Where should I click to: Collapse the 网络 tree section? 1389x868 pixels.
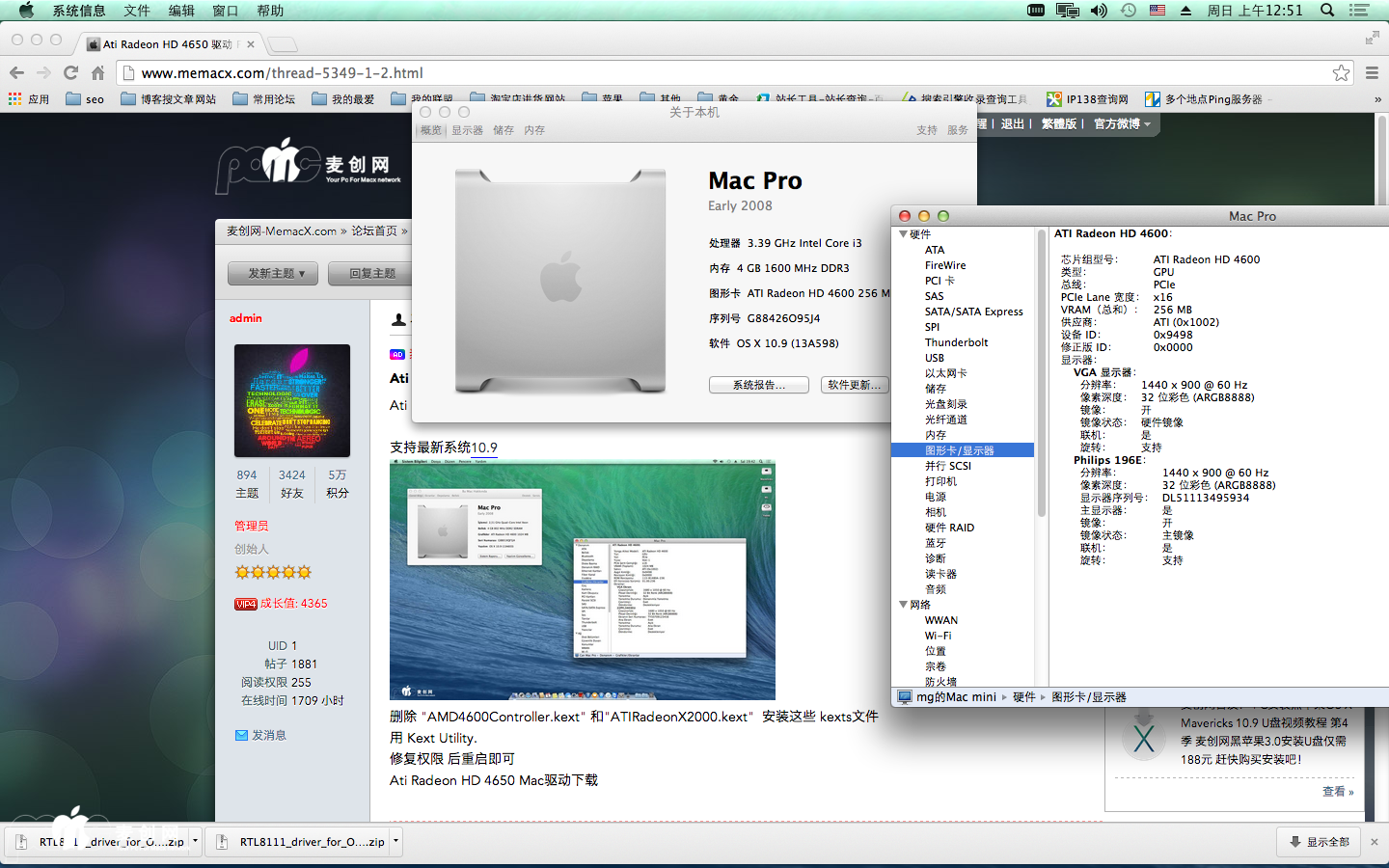pos(904,605)
